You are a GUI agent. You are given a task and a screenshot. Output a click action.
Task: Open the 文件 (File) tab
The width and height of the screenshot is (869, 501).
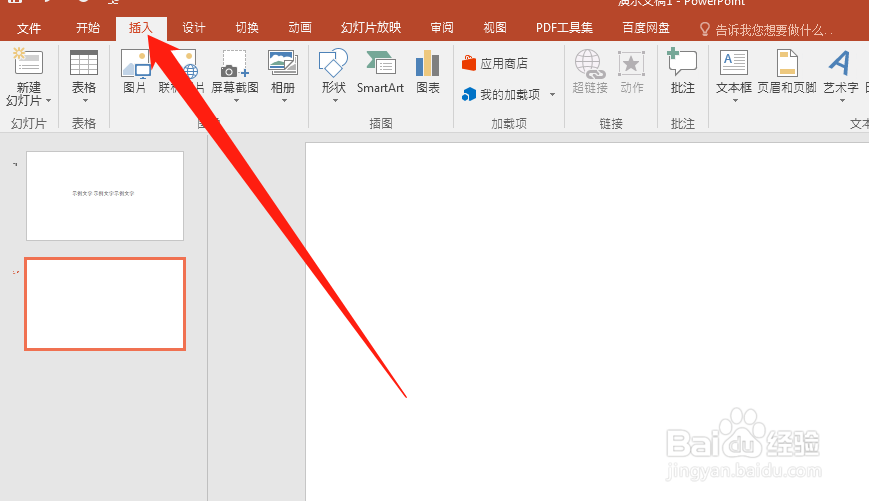29,28
